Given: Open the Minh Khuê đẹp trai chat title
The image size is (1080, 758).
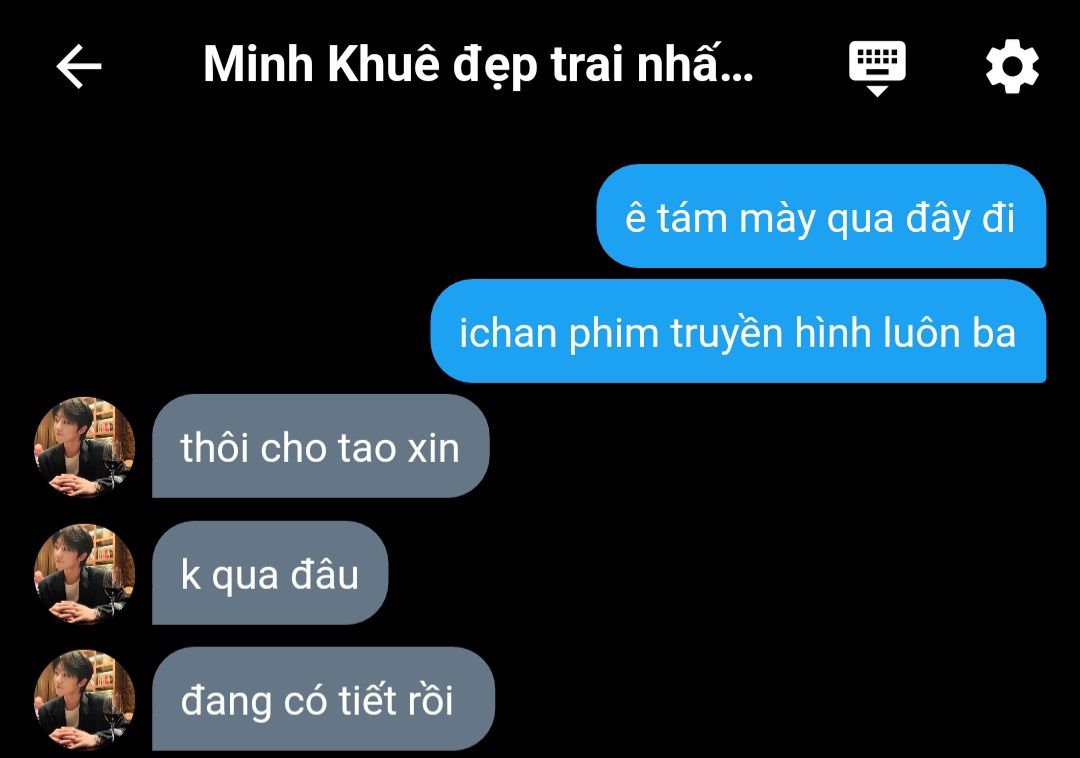Looking at the screenshot, I should pyautogui.click(x=478, y=66).
